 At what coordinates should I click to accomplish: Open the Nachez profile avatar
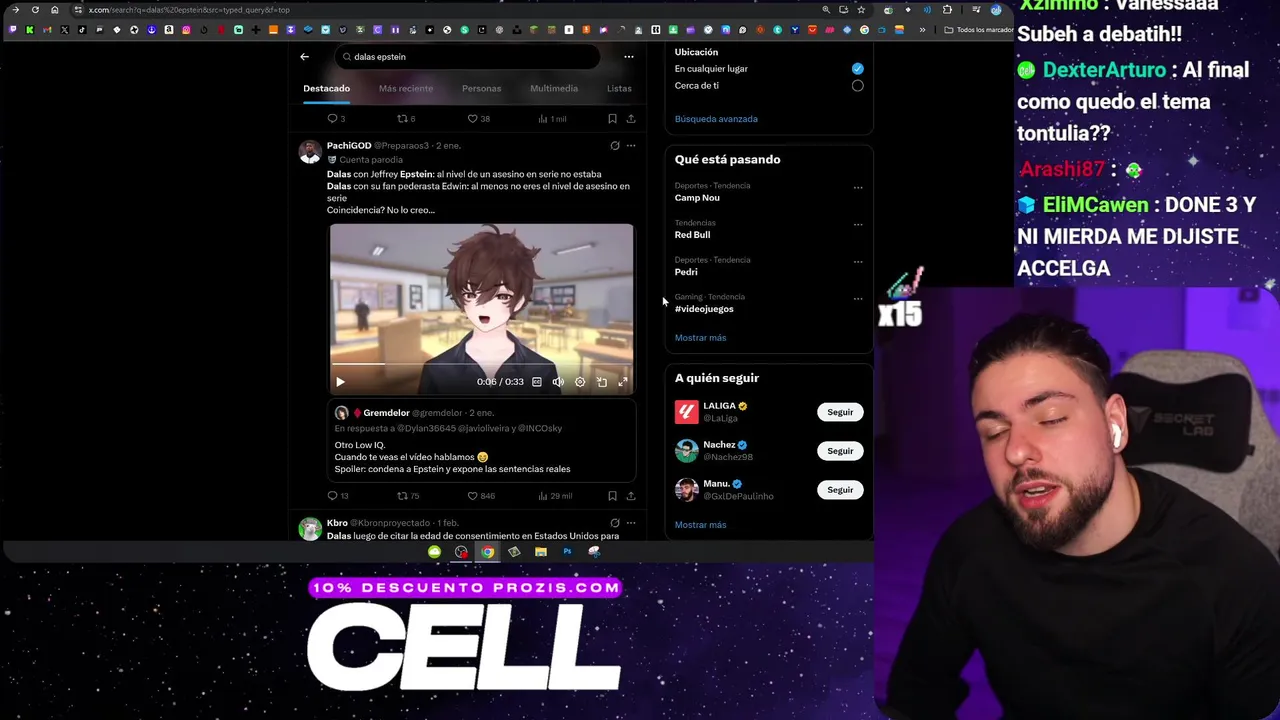(686, 451)
